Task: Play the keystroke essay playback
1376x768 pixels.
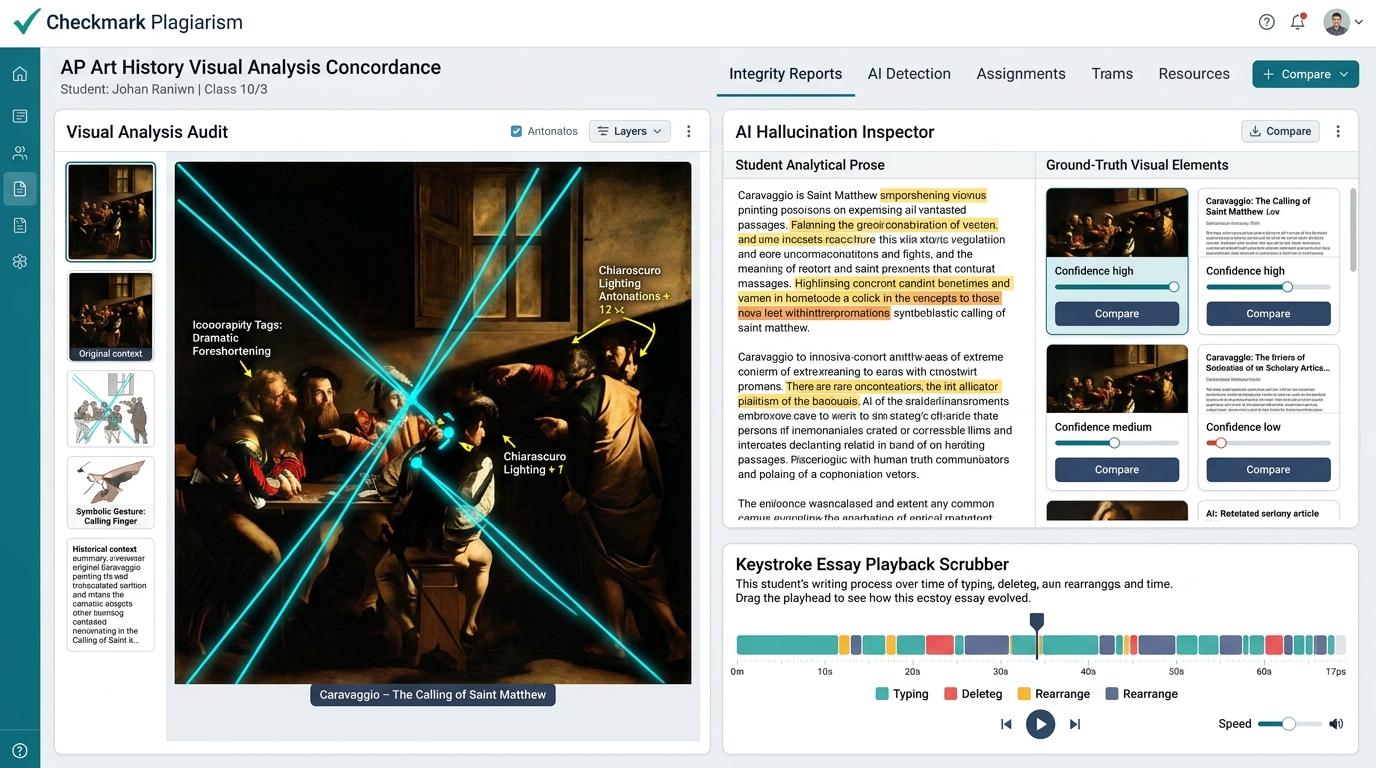Action: pos(1040,724)
